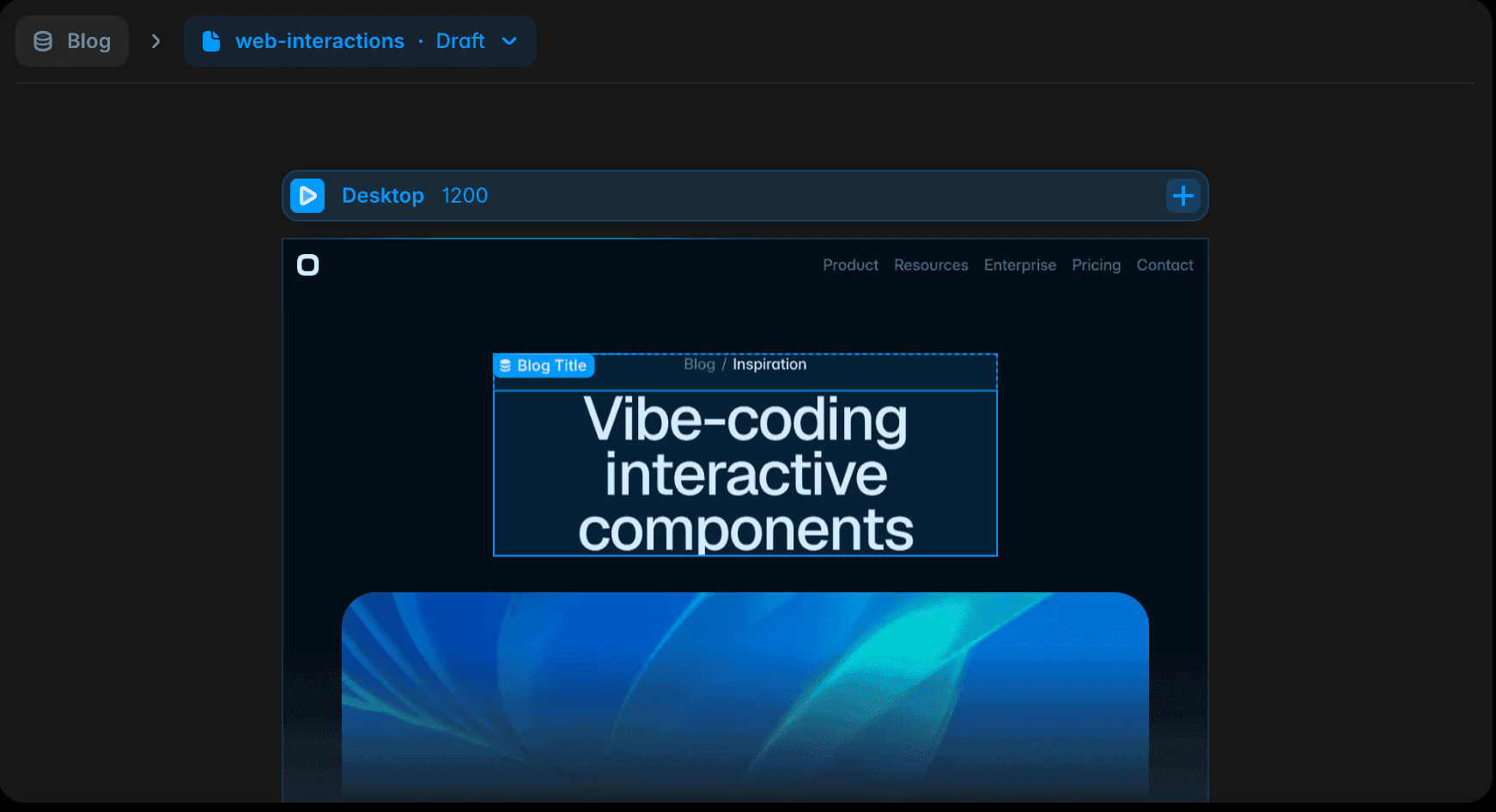Select the Desktop breakpoint label
Image resolution: width=1496 pixels, height=812 pixels.
point(383,196)
